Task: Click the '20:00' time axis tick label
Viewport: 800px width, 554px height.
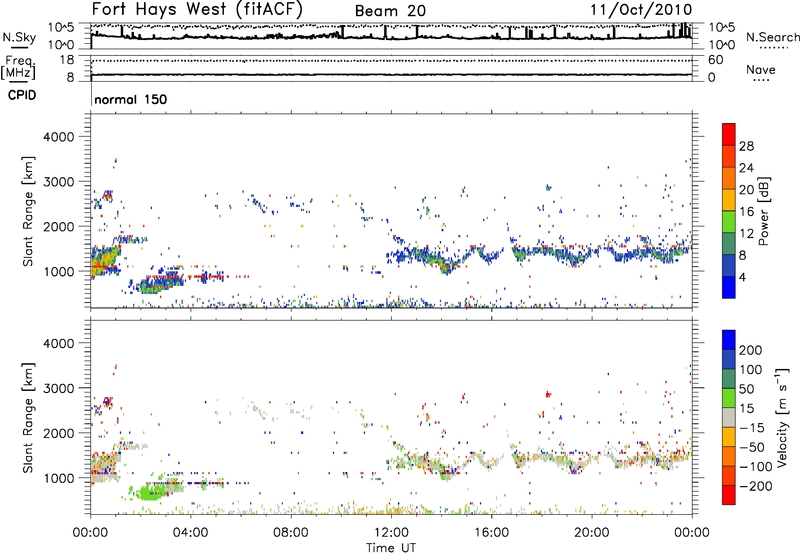Action: pos(591,533)
